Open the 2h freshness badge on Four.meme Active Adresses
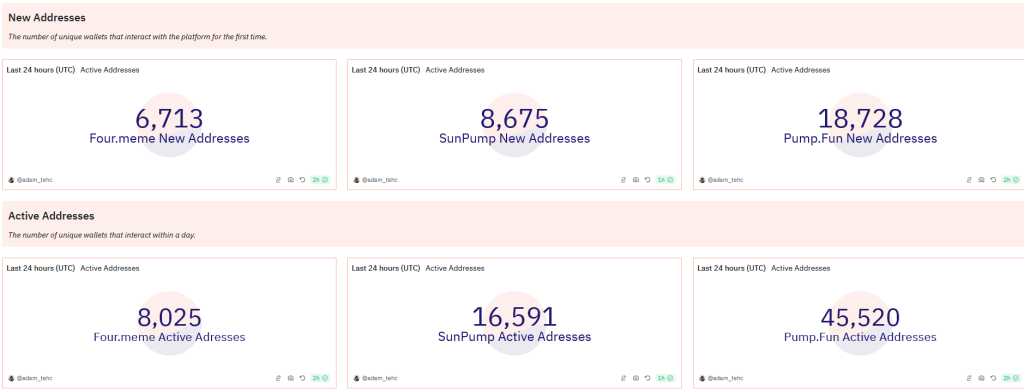 (320, 378)
